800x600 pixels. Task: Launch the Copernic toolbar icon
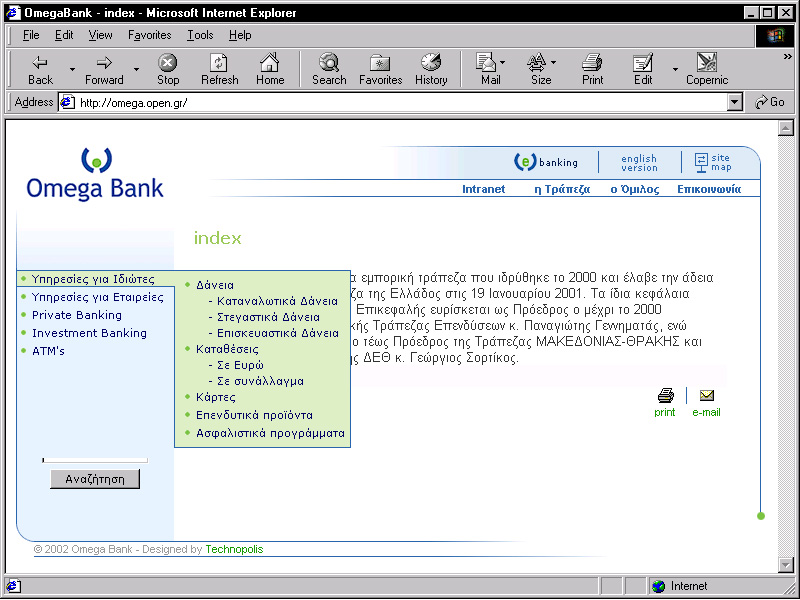point(707,69)
